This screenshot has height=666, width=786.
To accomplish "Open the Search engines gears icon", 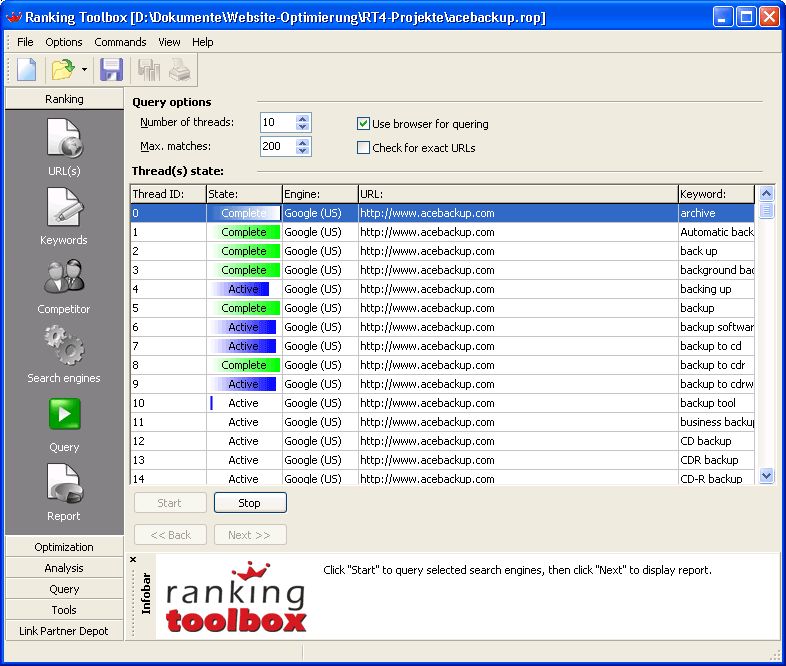I will (x=64, y=346).
